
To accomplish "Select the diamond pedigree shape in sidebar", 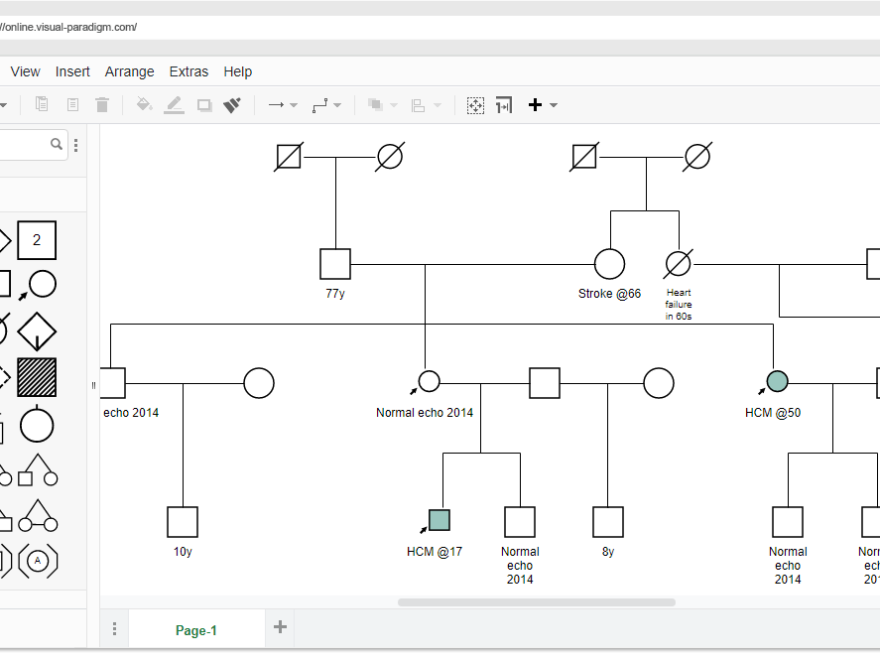I will [37, 330].
